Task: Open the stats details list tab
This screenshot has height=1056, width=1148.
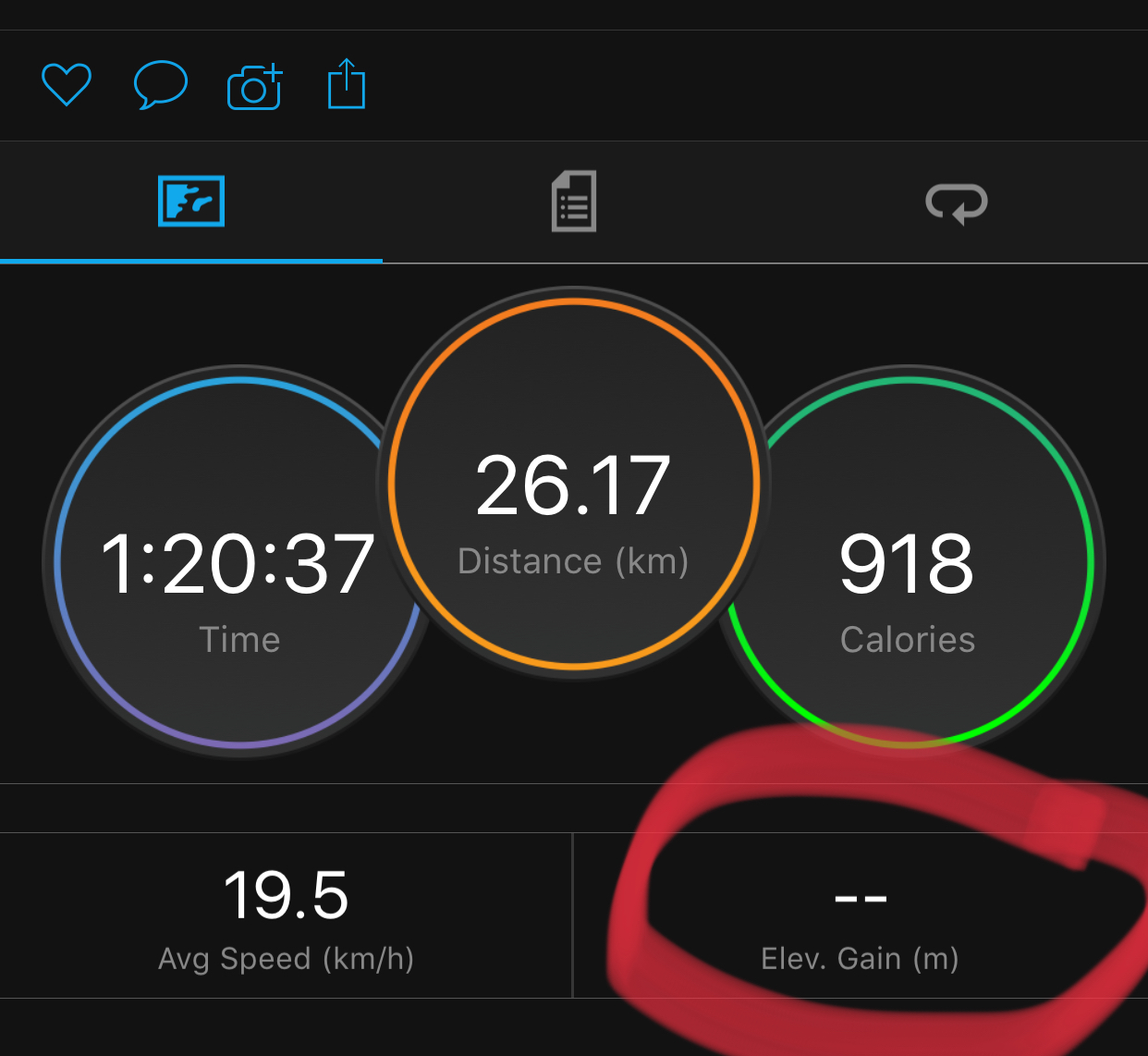Action: tap(574, 201)
